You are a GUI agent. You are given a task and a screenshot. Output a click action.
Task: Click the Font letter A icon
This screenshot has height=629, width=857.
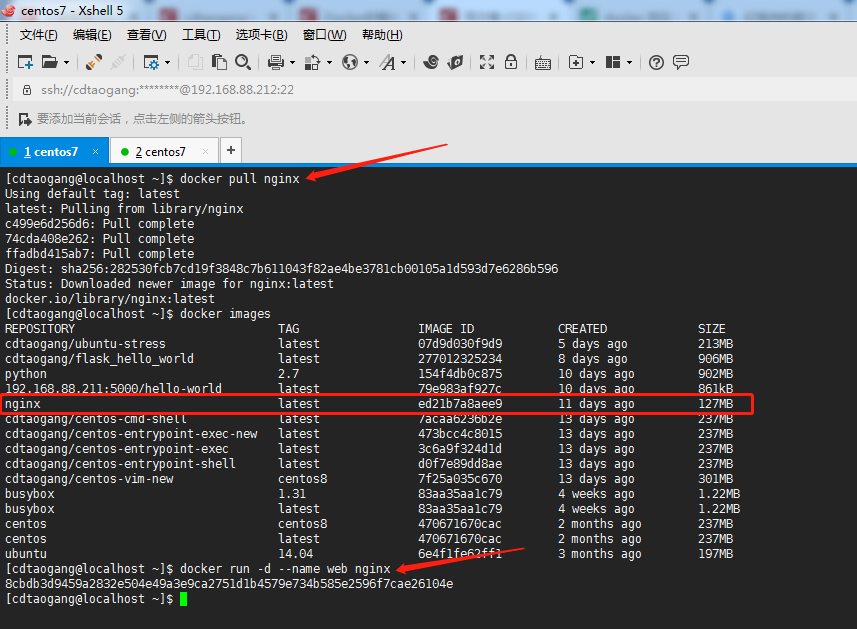[x=388, y=62]
